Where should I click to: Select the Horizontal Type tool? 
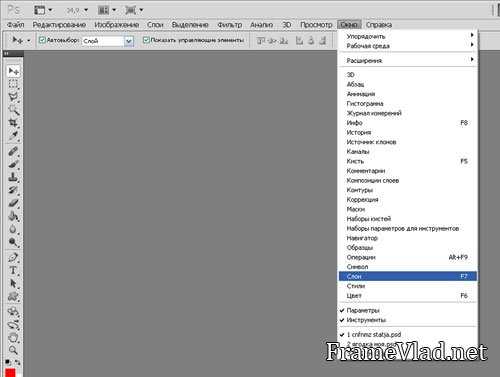tap(13, 270)
